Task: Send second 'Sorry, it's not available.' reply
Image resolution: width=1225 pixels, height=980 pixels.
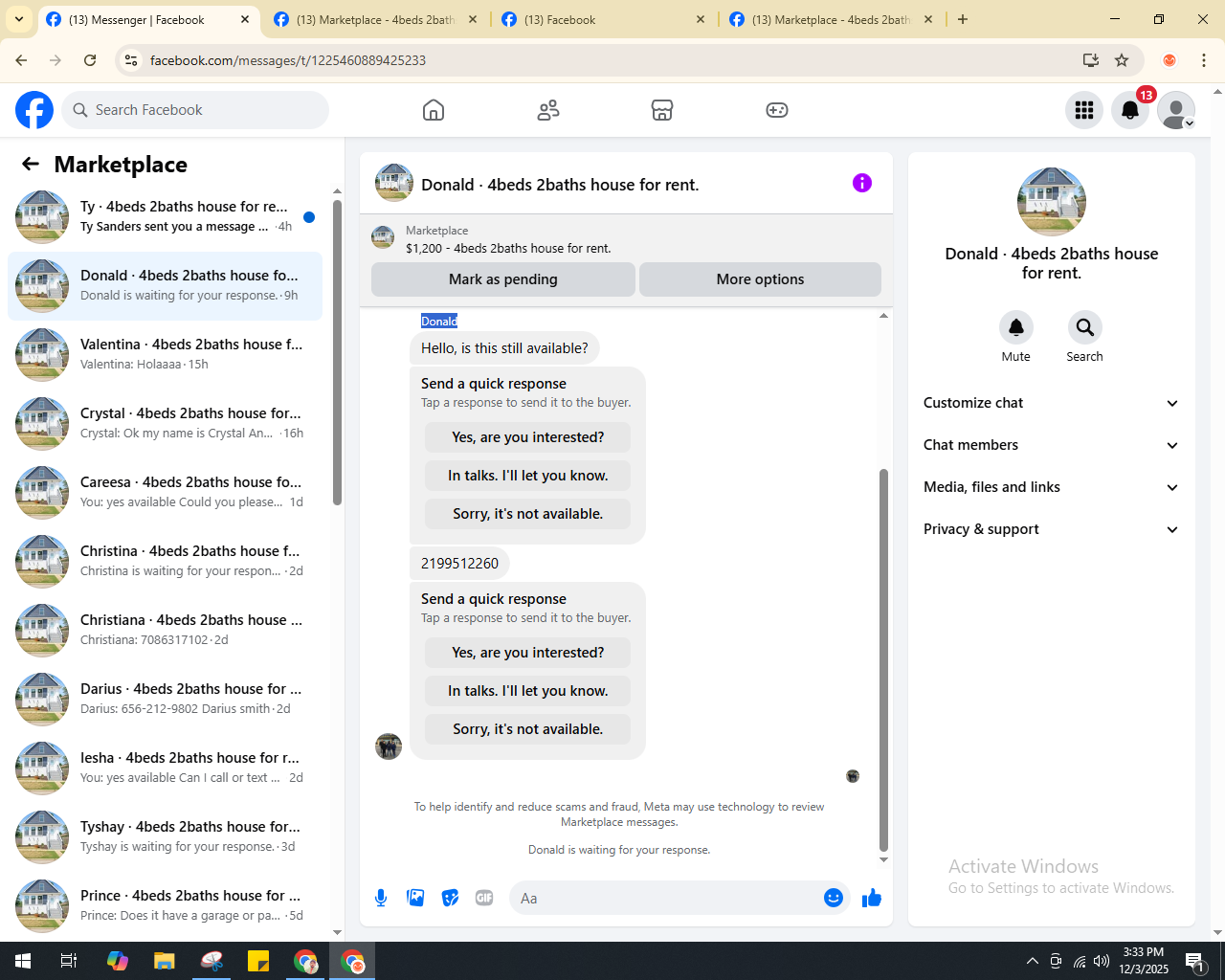Action: [x=527, y=729]
